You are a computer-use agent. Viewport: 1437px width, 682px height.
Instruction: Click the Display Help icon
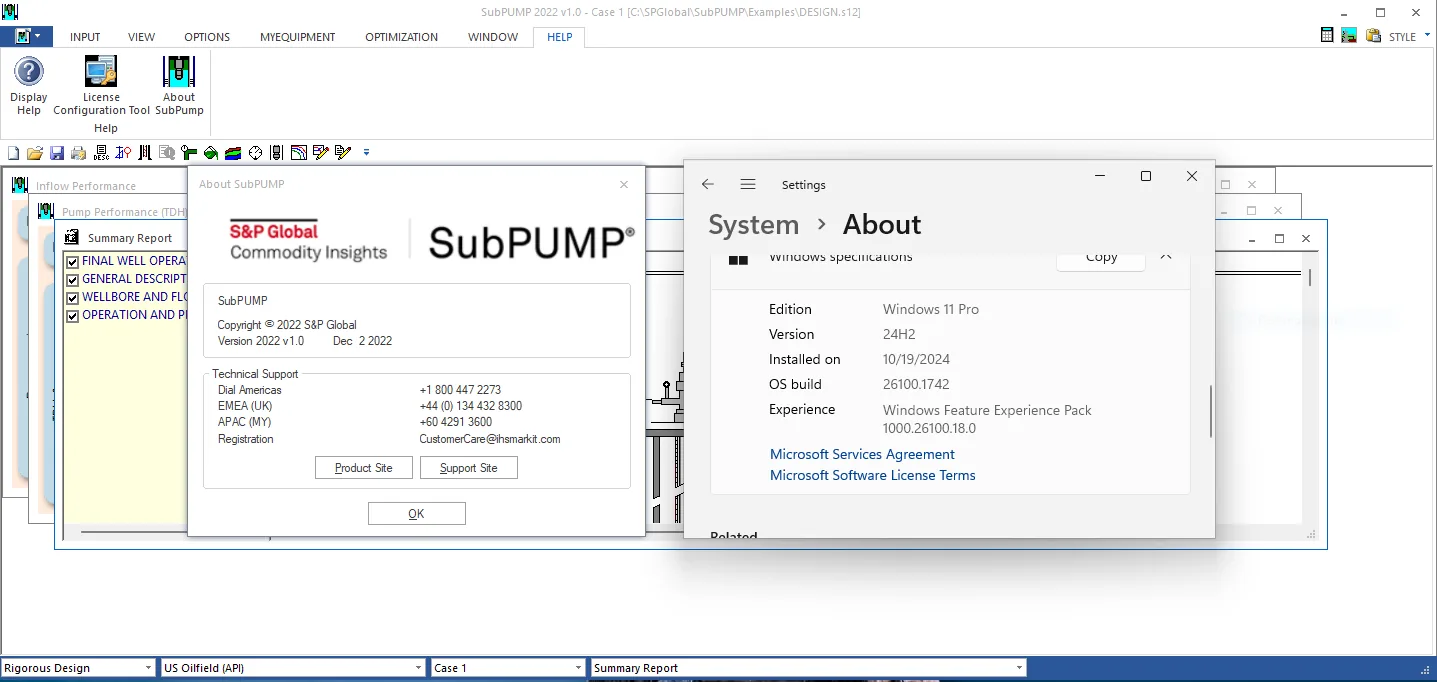tap(29, 72)
